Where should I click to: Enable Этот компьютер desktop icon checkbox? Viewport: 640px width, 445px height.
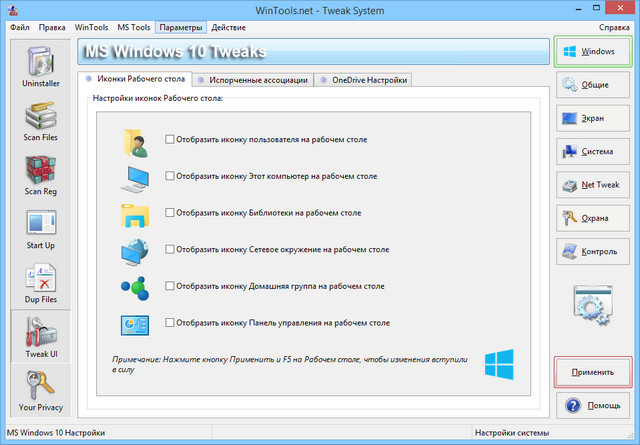(x=170, y=176)
